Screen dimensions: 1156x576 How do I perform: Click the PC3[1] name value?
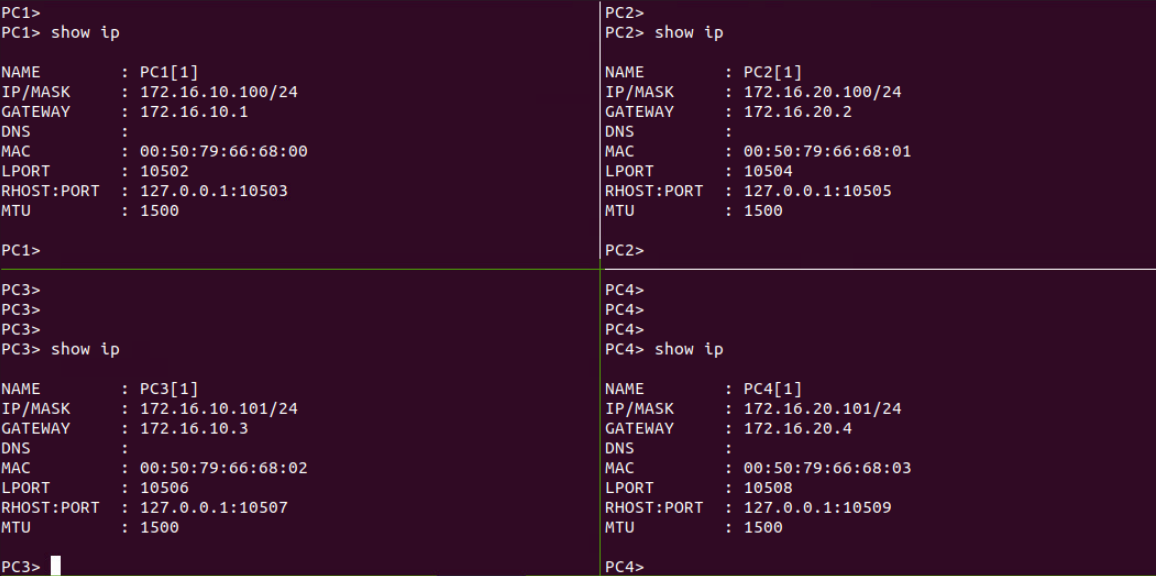click(170, 389)
